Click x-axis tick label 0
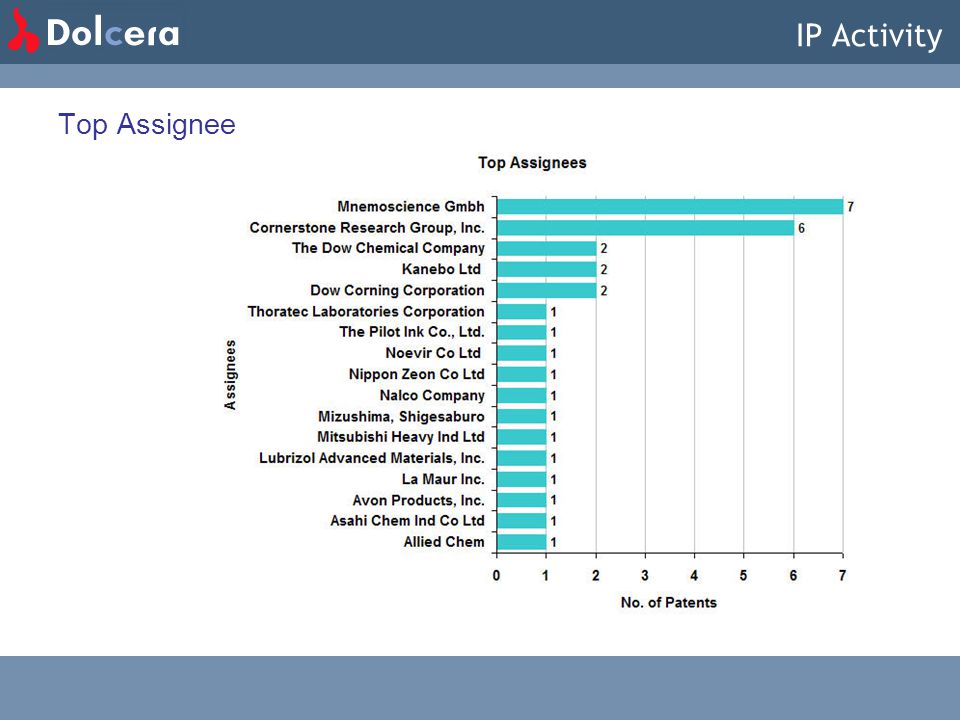The height and width of the screenshot is (720, 960). (497, 576)
